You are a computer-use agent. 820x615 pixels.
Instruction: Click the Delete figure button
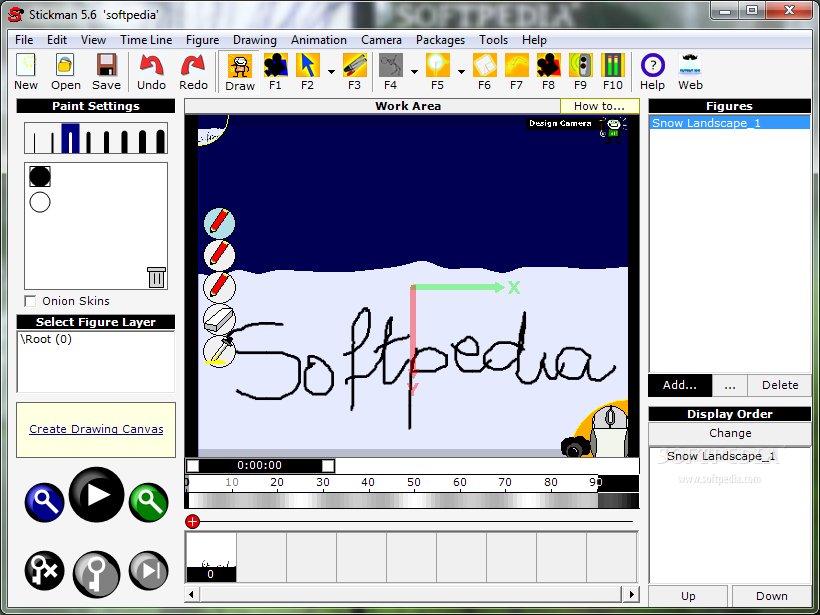pos(780,385)
